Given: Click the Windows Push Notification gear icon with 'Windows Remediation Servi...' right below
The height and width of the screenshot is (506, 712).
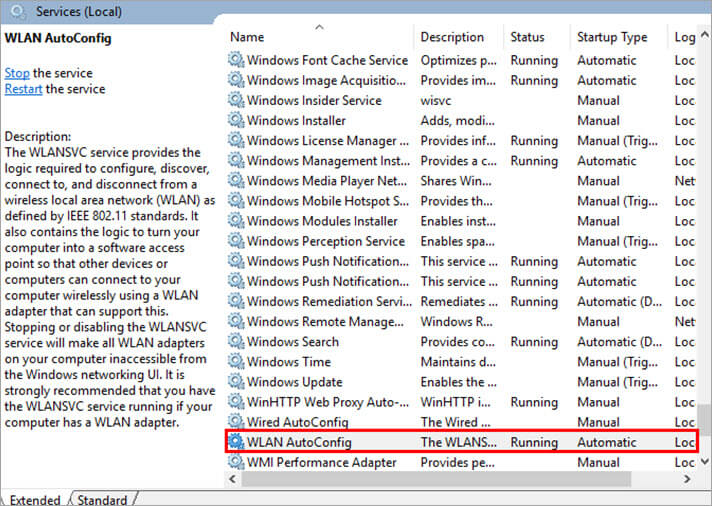Looking at the screenshot, I should click(x=236, y=281).
